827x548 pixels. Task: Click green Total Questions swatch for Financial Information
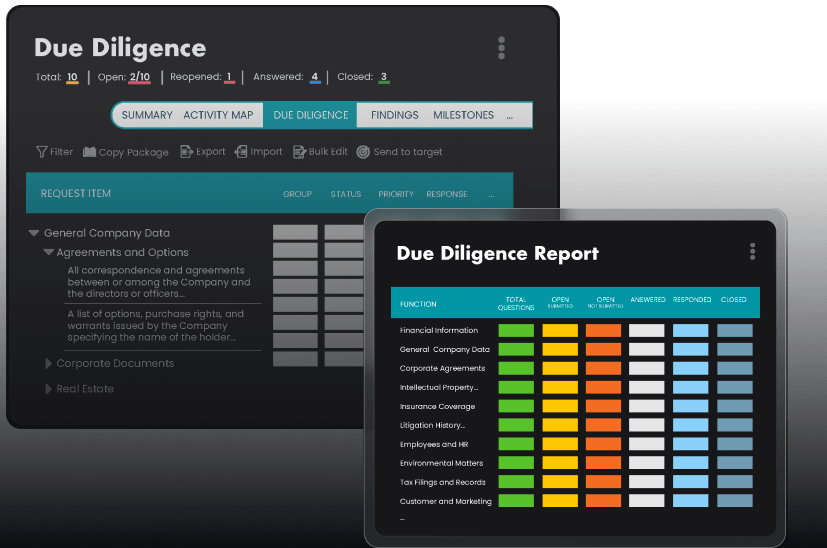pos(516,331)
